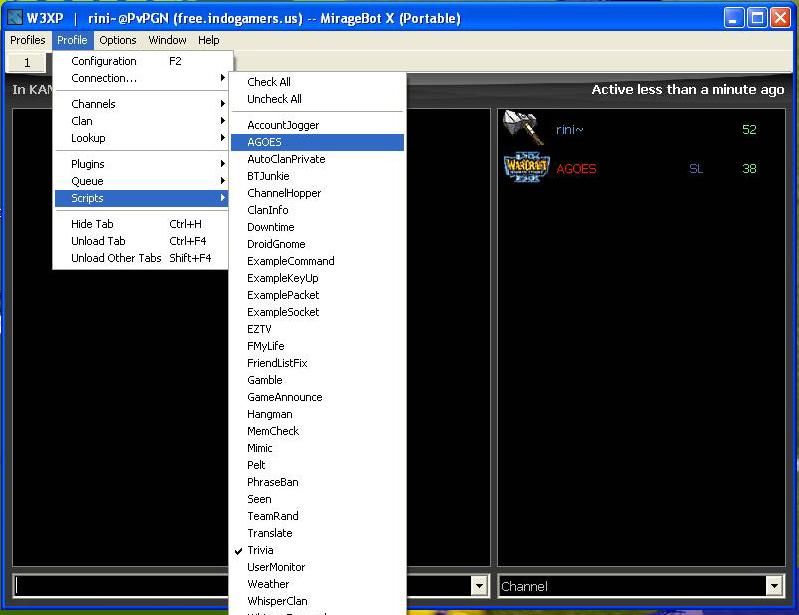Enable the ChannelHopper script
The height and width of the screenshot is (615, 799).
tap(317, 193)
